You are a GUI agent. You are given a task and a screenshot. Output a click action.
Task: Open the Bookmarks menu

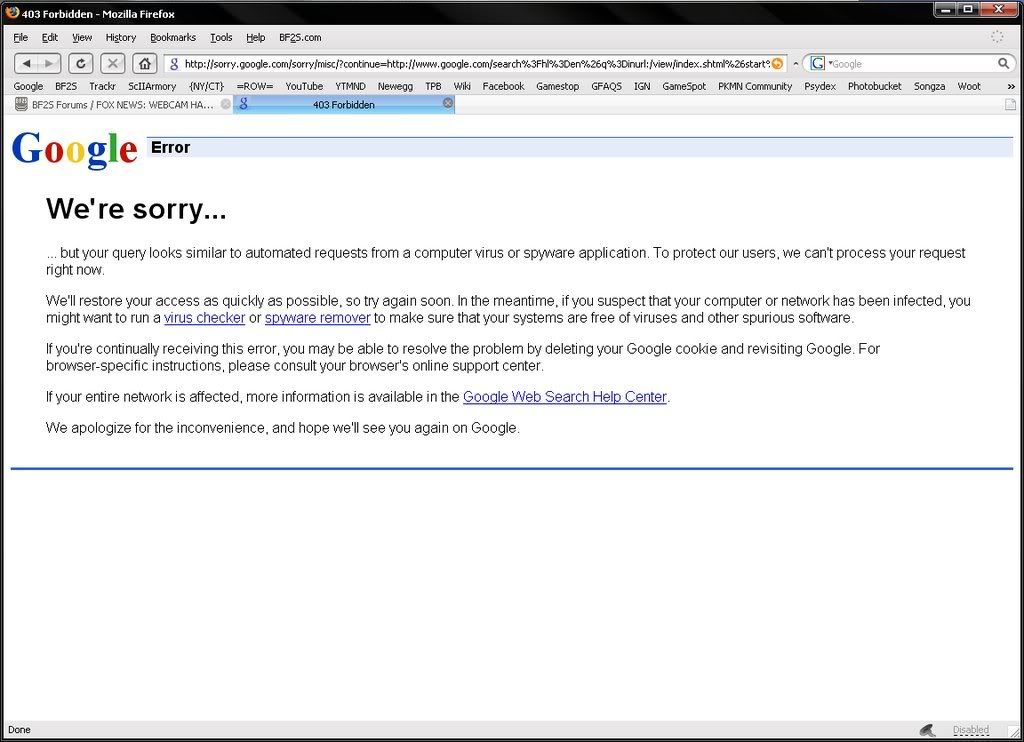(173, 37)
